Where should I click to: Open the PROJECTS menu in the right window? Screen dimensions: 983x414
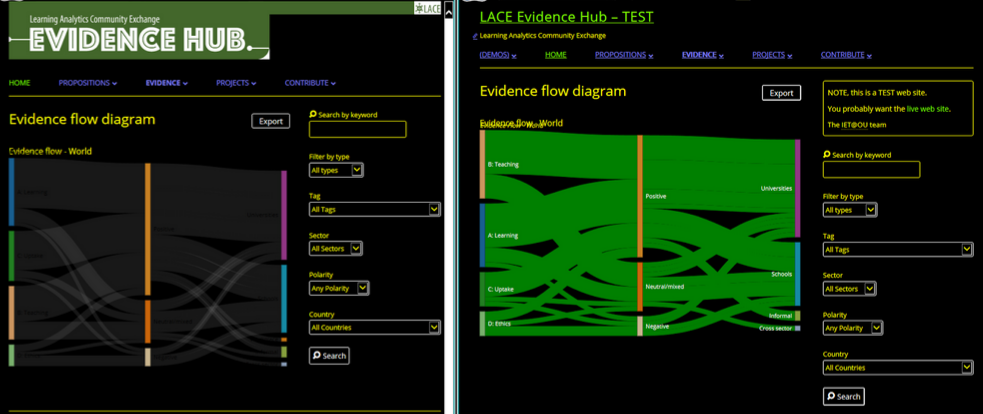[x=772, y=55]
